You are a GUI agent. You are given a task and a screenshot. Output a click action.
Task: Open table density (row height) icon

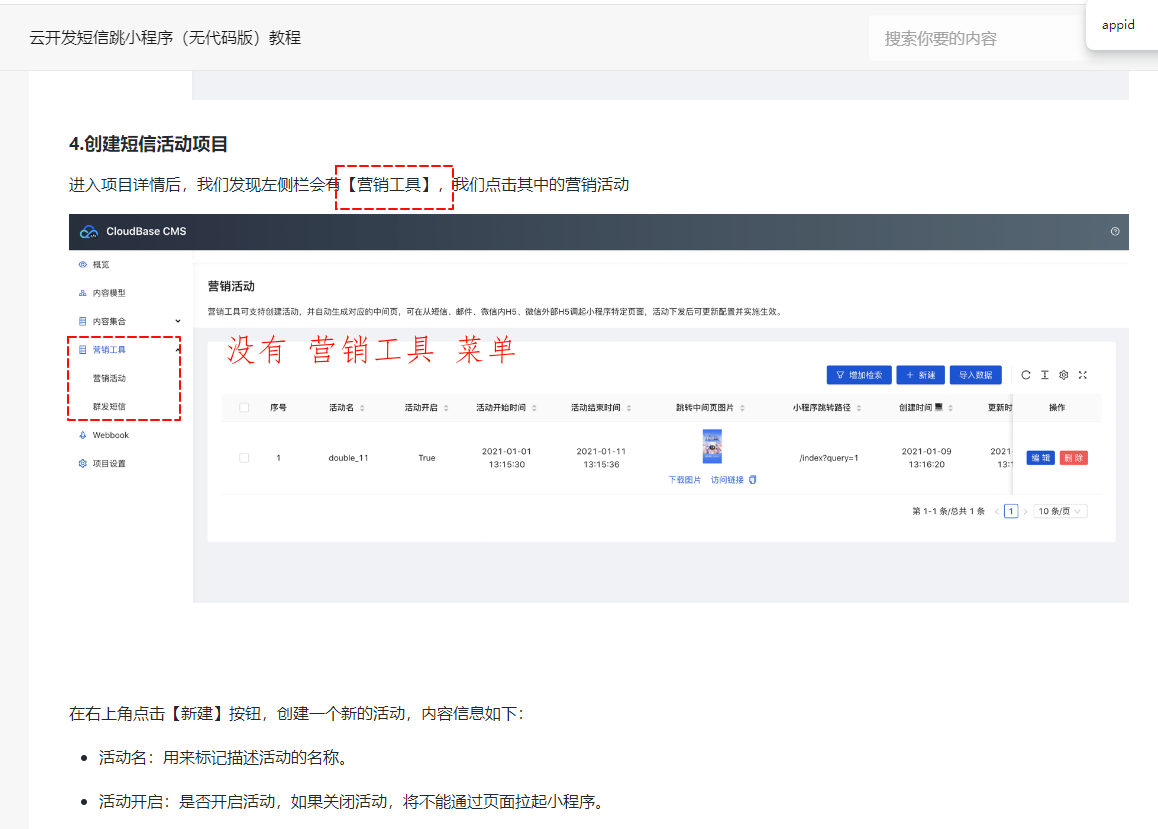(x=1044, y=375)
